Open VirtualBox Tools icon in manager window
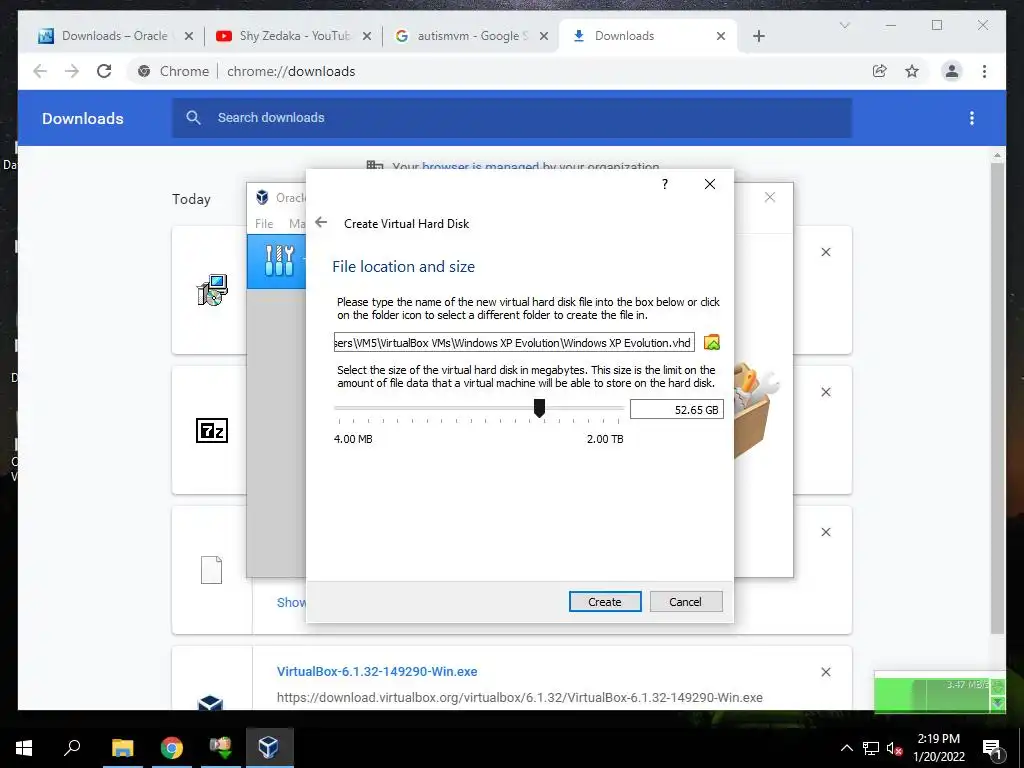 point(280,261)
